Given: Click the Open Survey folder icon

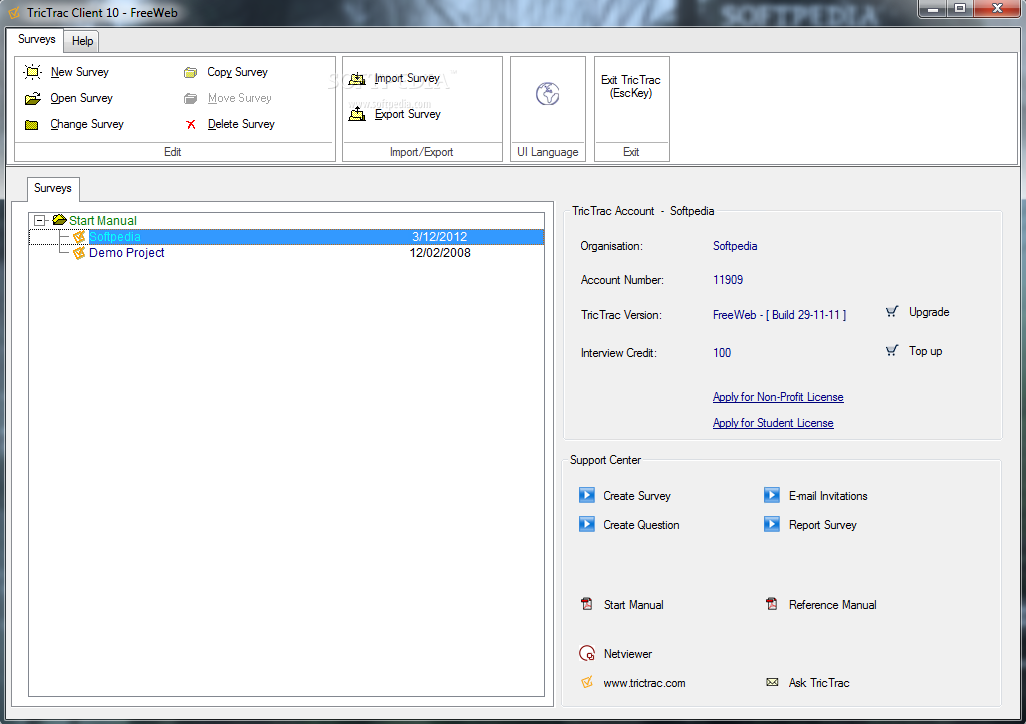Looking at the screenshot, I should 32,99.
